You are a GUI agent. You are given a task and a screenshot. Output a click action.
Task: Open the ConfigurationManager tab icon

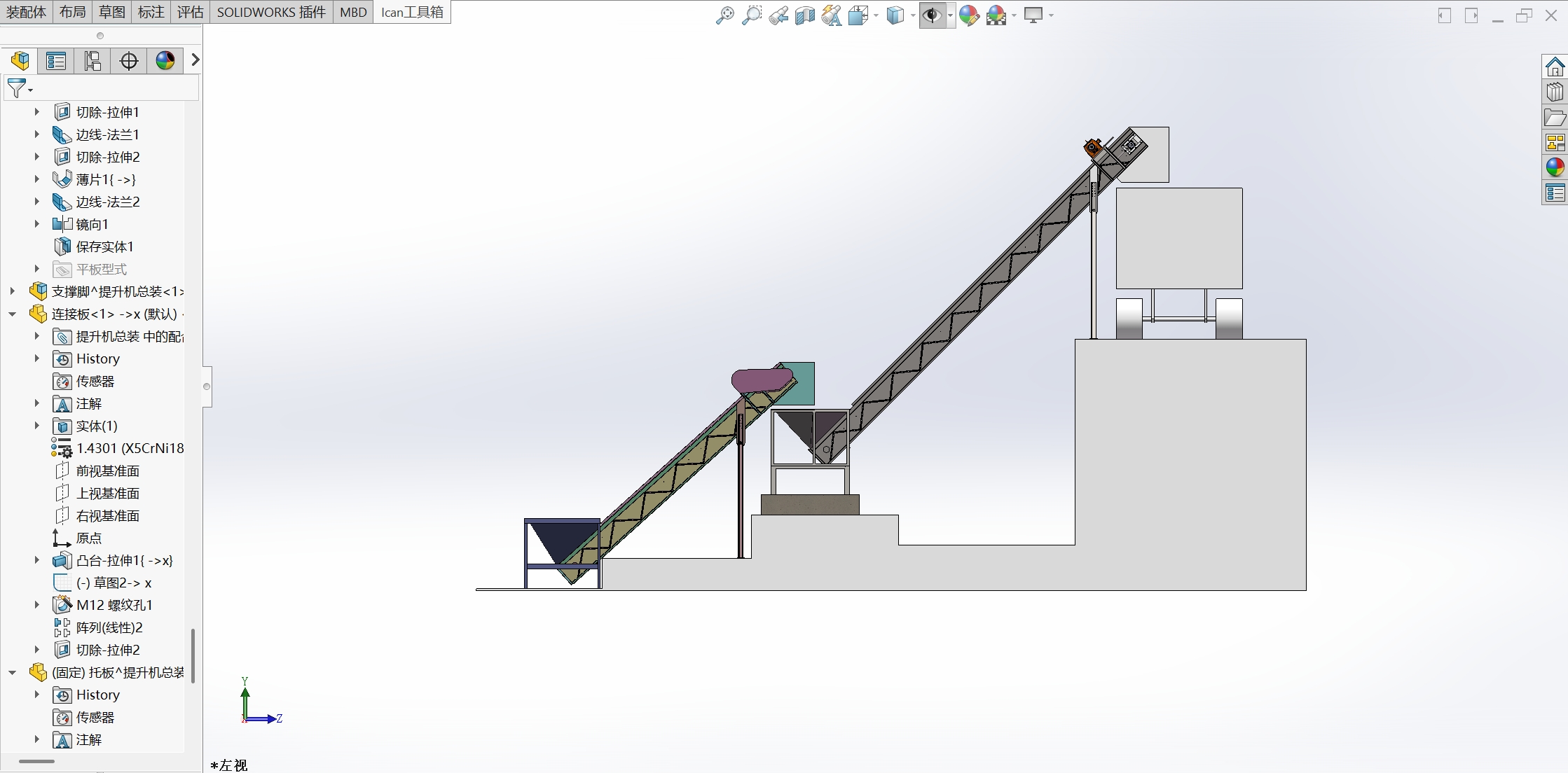92,61
